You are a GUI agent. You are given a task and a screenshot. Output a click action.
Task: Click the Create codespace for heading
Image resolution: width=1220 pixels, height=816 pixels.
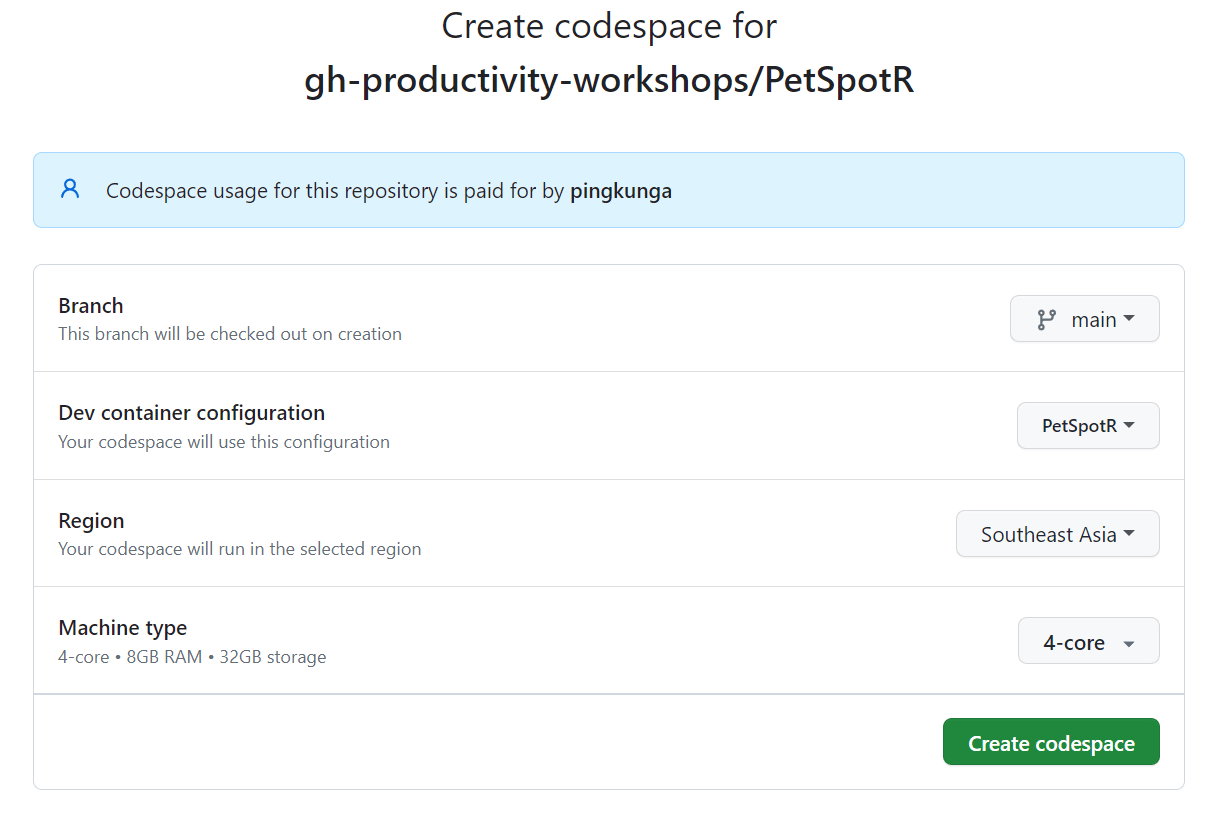[608, 26]
